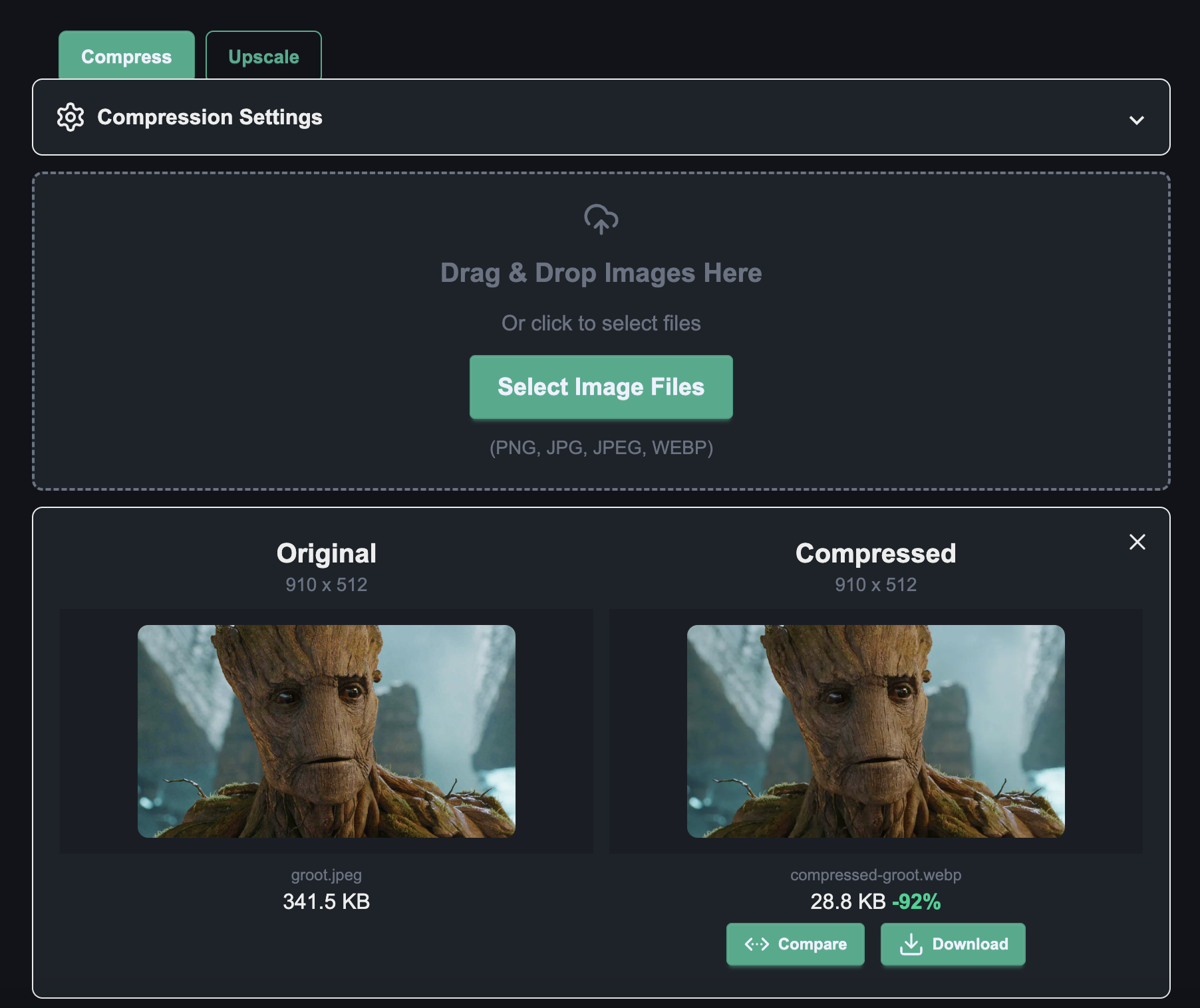Click the 341.5 KB original size
1200x1008 pixels.
click(327, 902)
